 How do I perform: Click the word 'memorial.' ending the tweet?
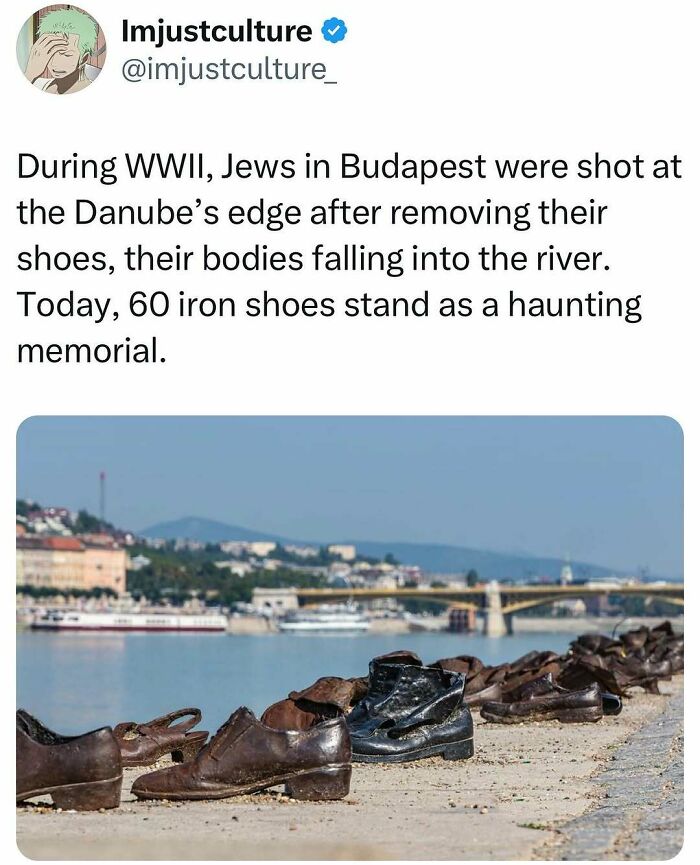tap(92, 350)
